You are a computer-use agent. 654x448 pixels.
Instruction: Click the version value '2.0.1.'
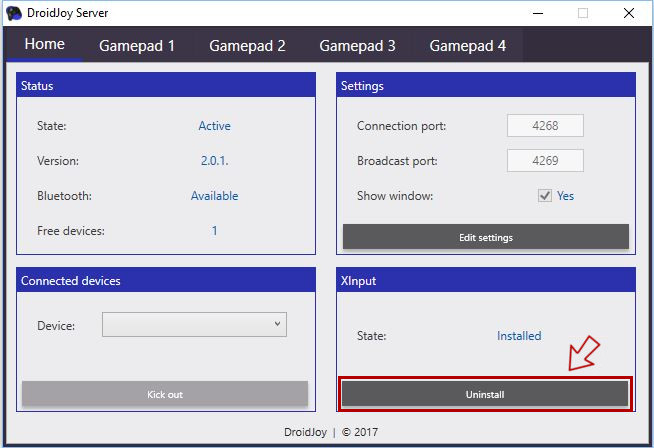tap(214, 161)
